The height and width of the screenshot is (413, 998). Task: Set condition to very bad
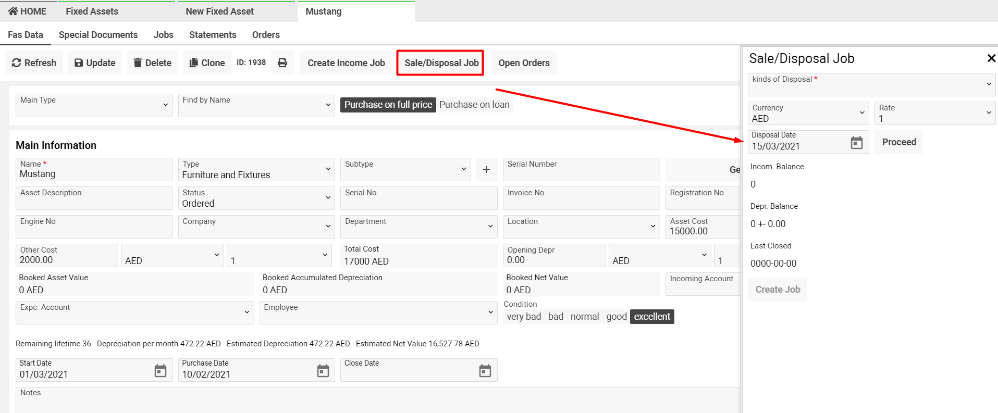(x=524, y=317)
